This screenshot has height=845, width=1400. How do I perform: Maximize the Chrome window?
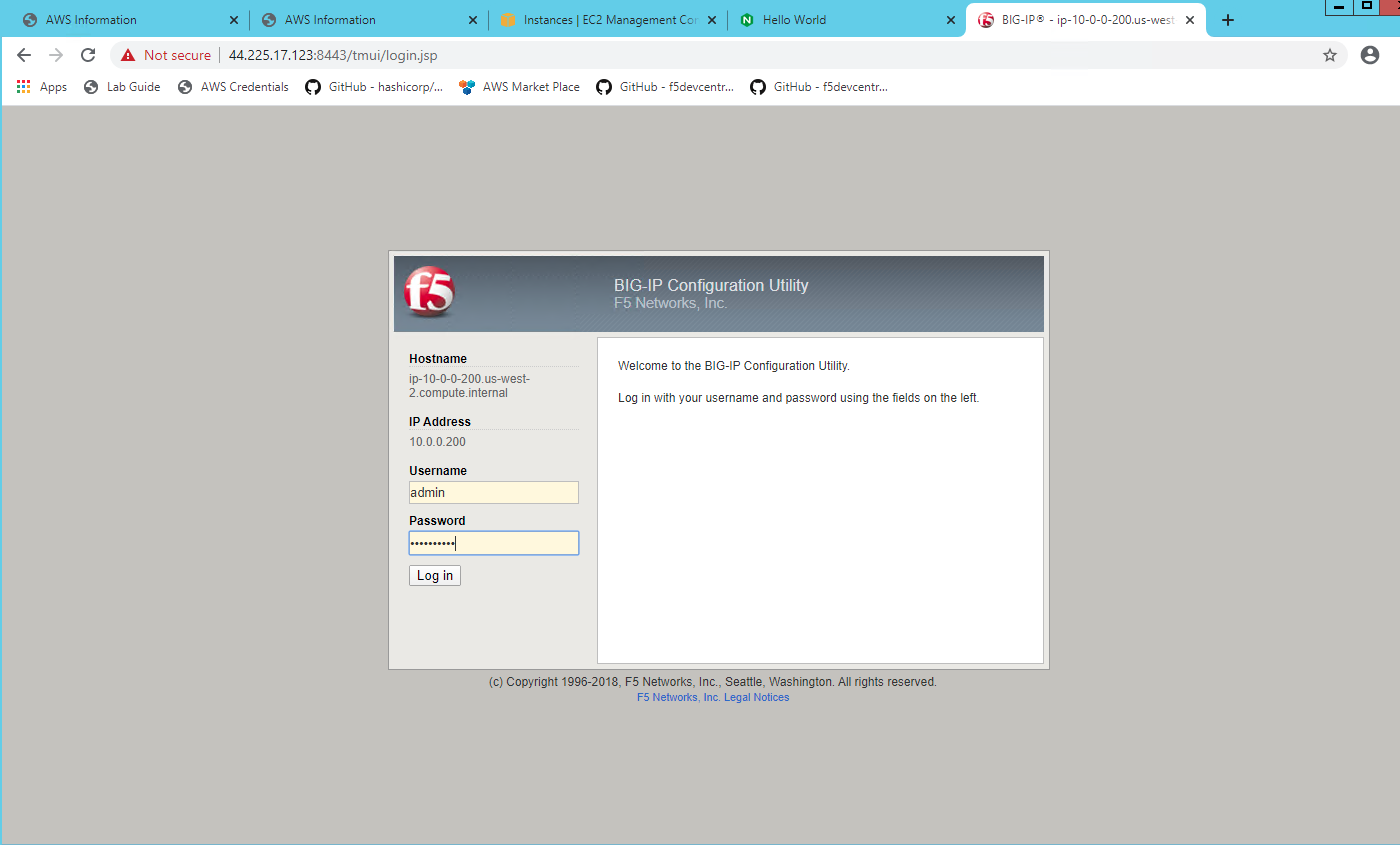pyautogui.click(x=1367, y=6)
